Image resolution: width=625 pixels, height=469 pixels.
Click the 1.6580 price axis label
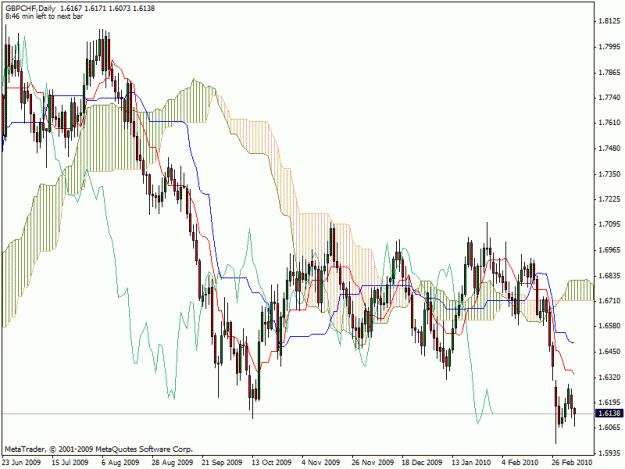[x=610, y=326]
